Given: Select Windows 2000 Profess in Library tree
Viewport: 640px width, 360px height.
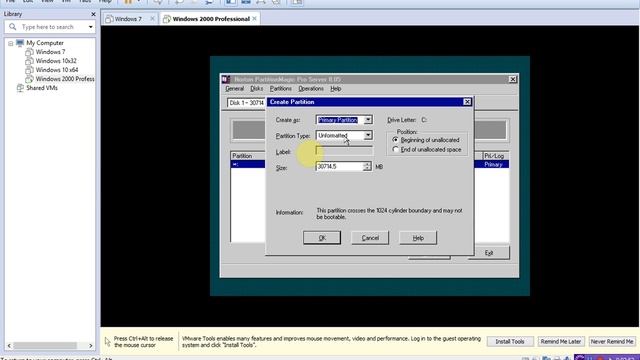Looking at the screenshot, I should click(65, 79).
